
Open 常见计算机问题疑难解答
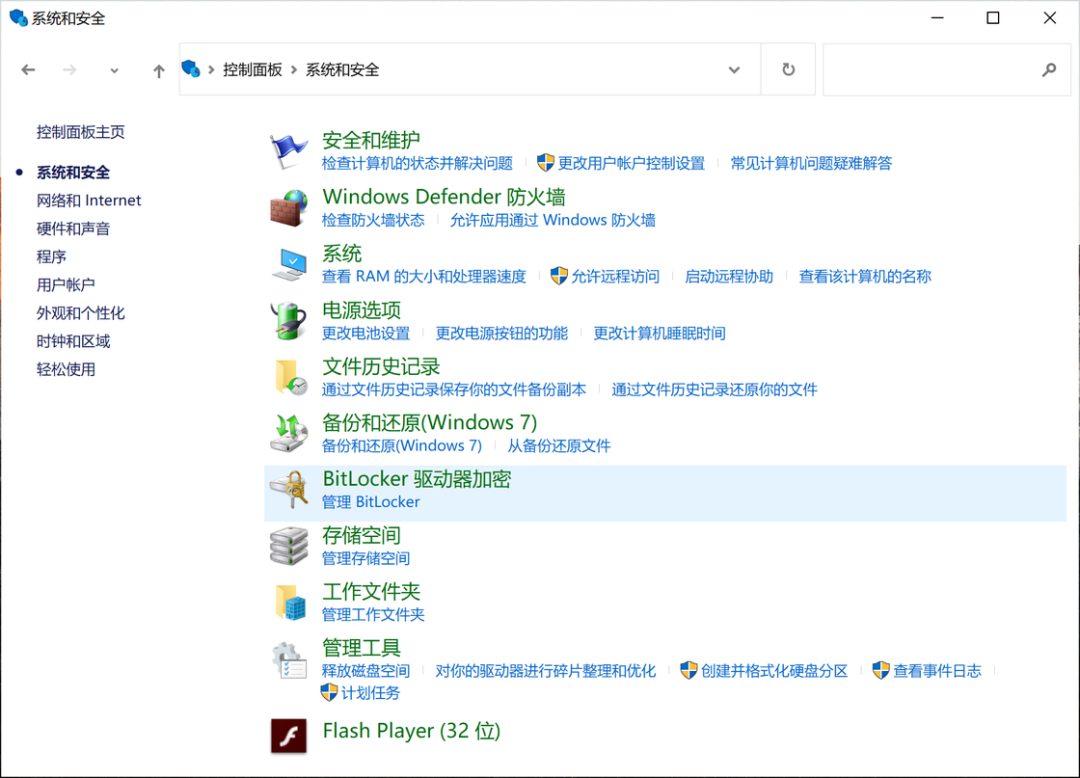811,163
